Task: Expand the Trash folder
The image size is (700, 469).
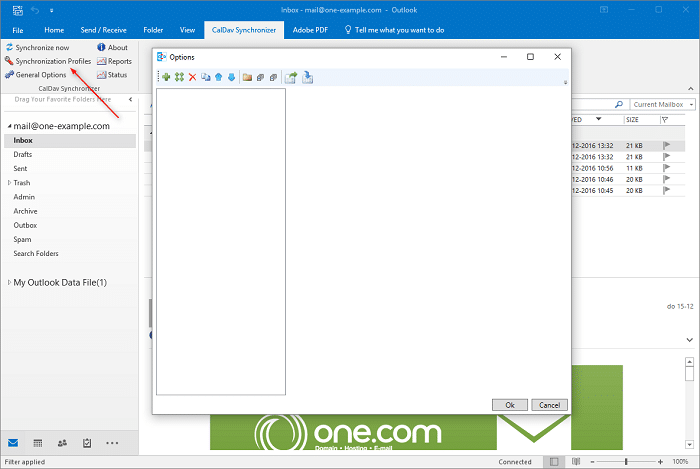Action: [10, 183]
